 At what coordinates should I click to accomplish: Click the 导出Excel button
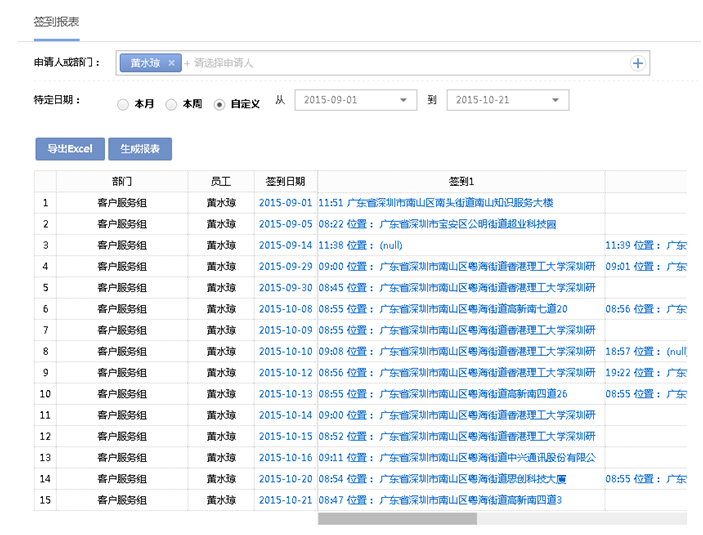click(x=70, y=149)
